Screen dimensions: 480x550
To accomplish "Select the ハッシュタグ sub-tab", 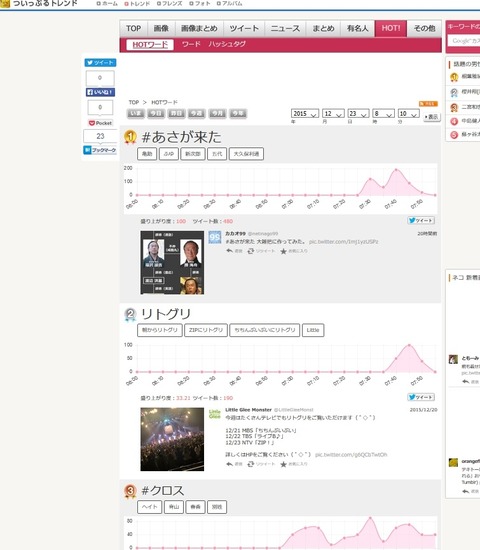I will point(227,44).
